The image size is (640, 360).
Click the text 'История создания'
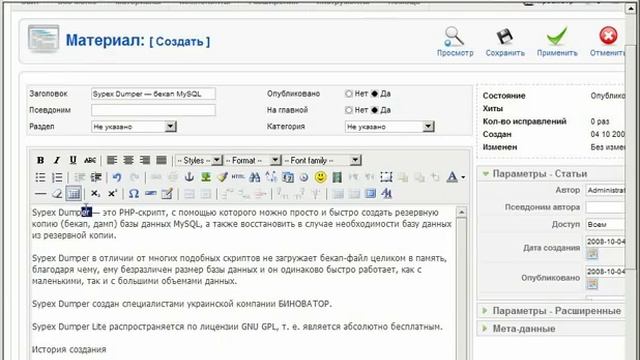[x=69, y=350]
